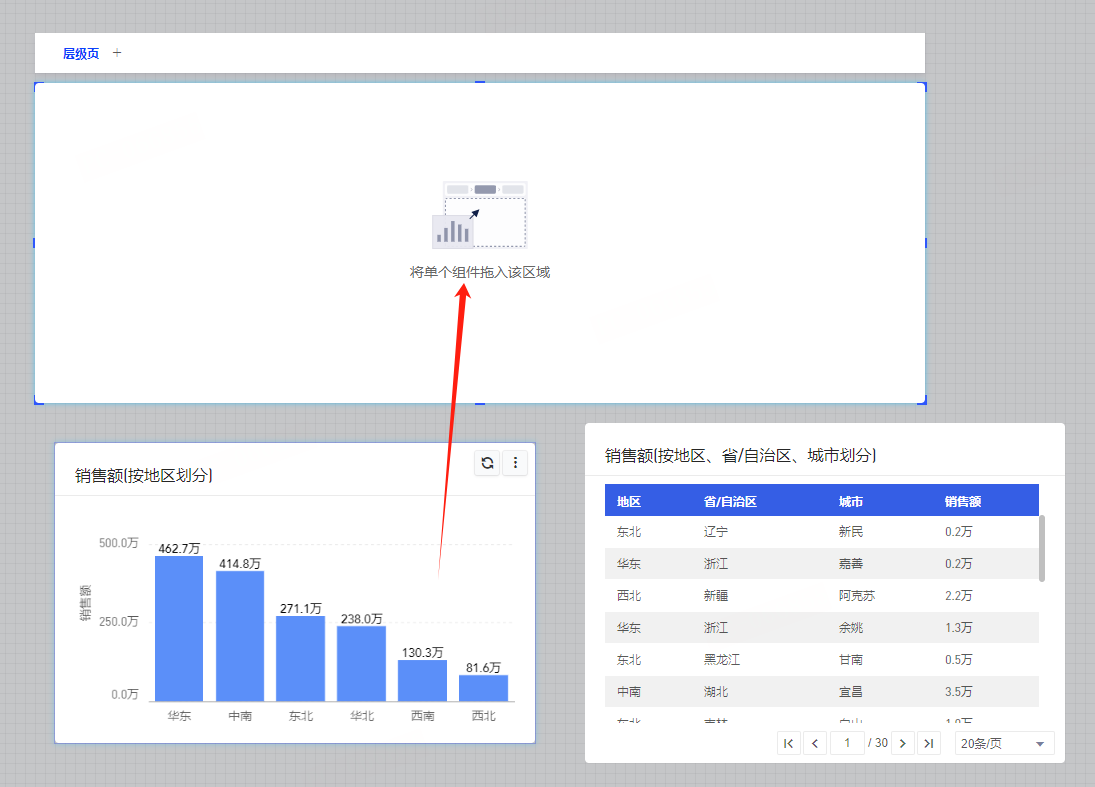Image resolution: width=1095 pixels, height=787 pixels.
Task: Switch to the 层级页 tab
Action: click(81, 54)
